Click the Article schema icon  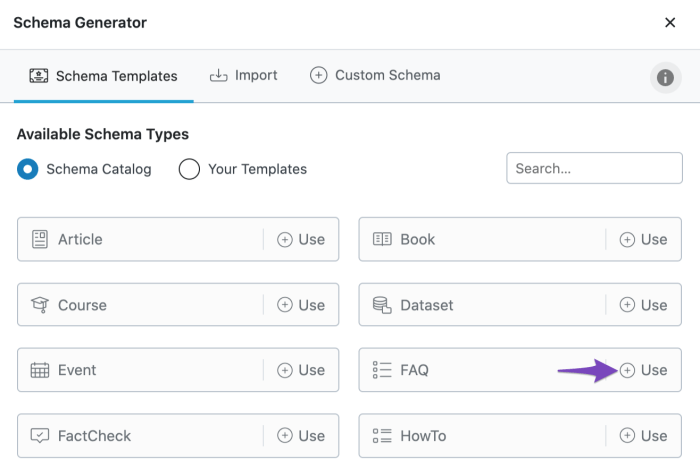[40, 239]
